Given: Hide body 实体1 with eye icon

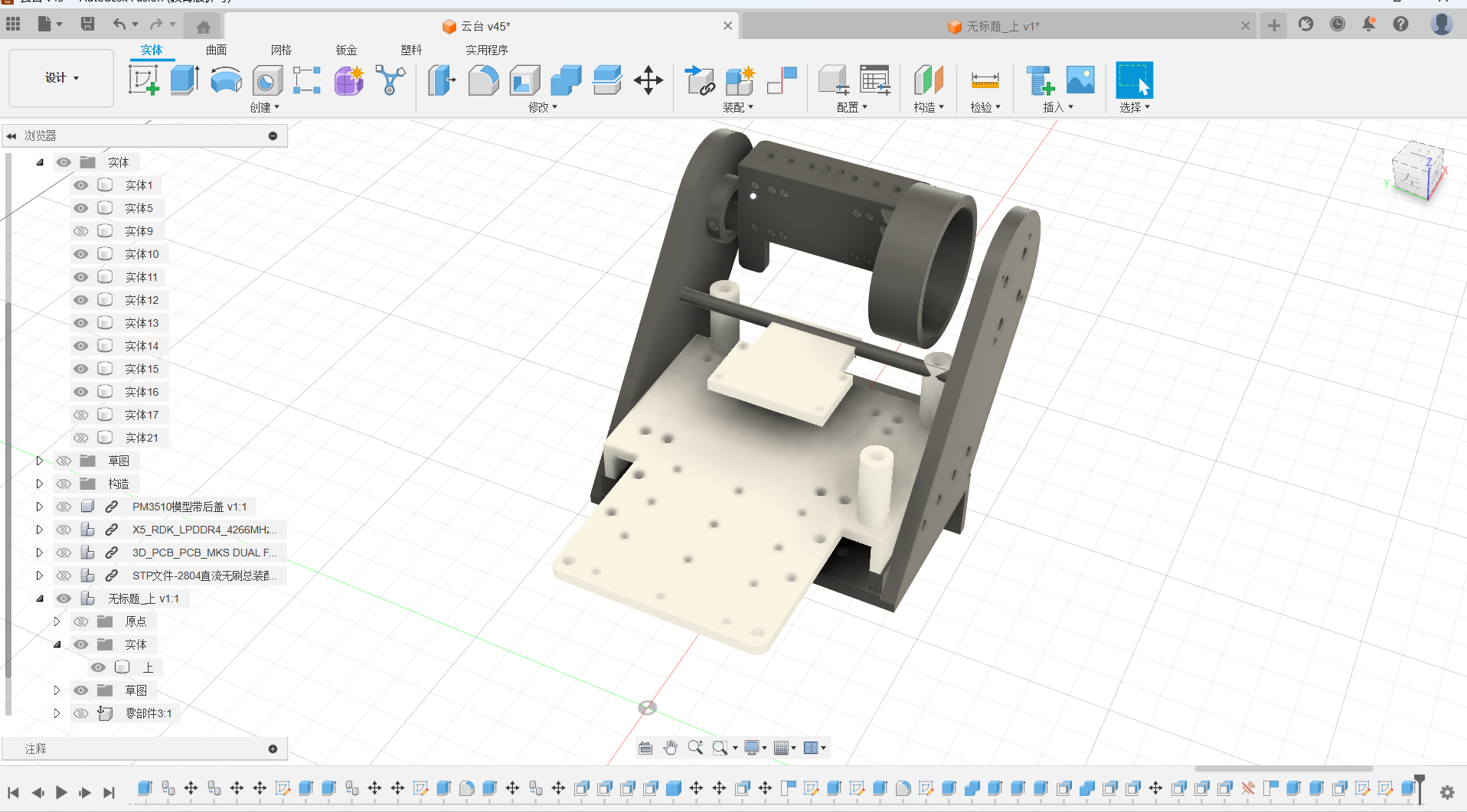Looking at the screenshot, I should coord(81,185).
